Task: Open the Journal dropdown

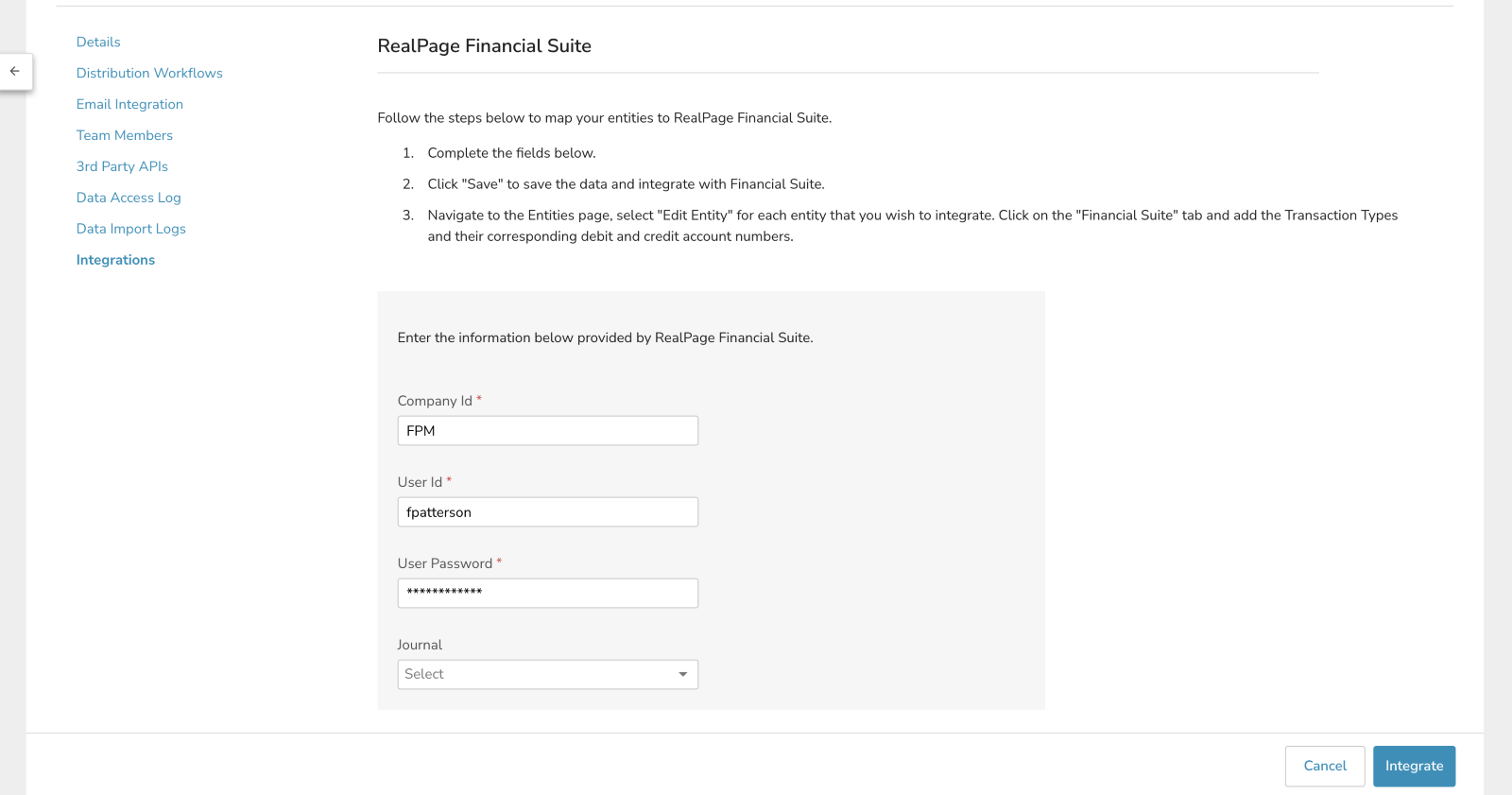Action: pyautogui.click(x=537, y=674)
